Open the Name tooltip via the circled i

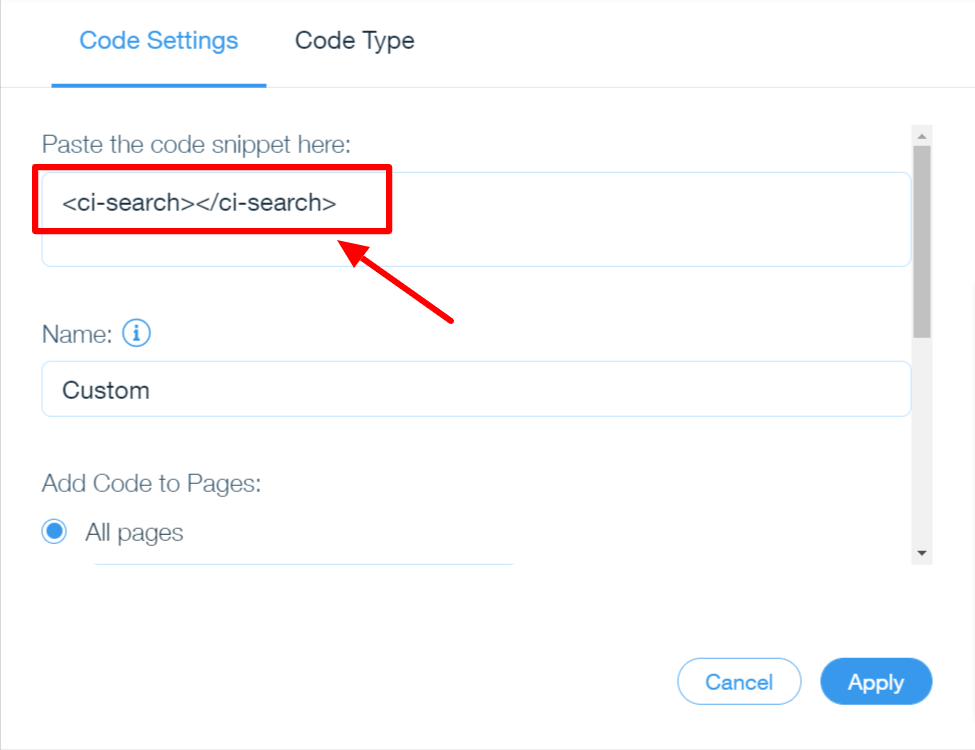click(137, 333)
